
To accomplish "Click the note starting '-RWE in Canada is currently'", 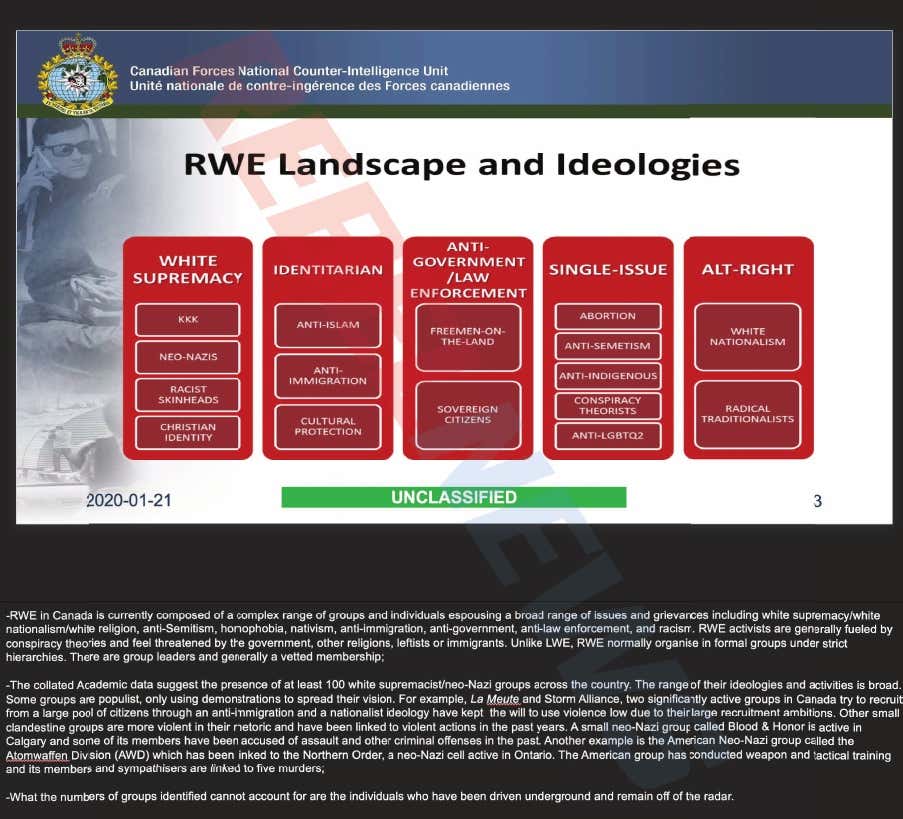I will pyautogui.click(x=449, y=636).
